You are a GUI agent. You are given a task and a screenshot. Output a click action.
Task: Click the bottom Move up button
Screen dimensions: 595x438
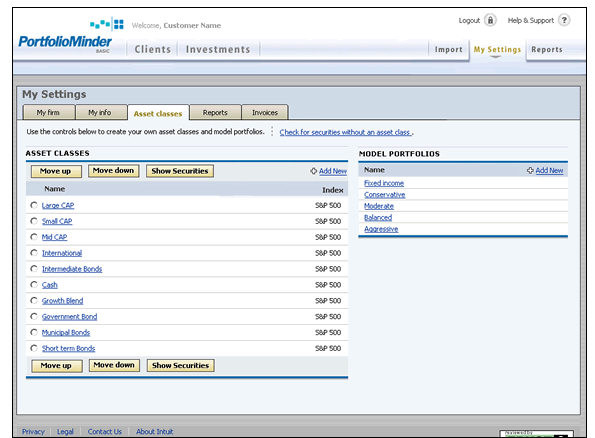pyautogui.click(x=56, y=366)
